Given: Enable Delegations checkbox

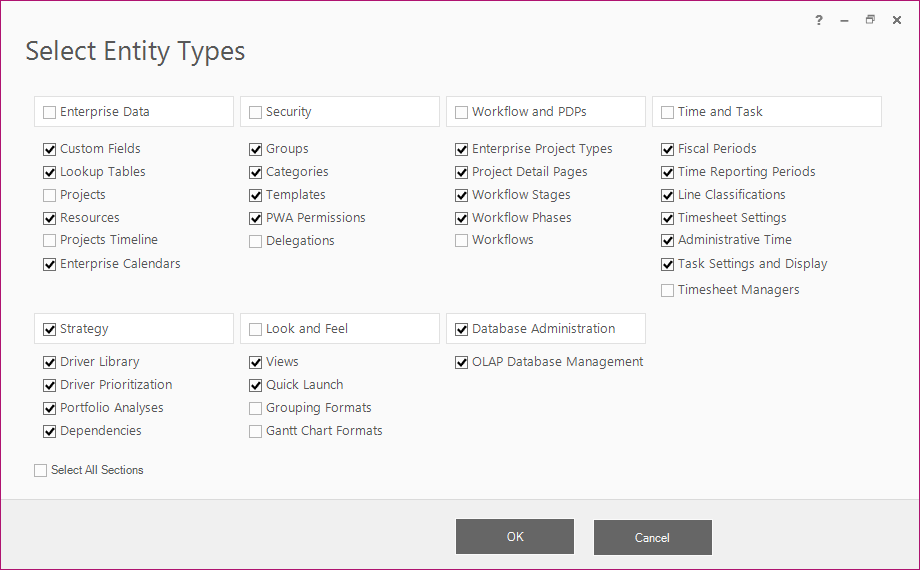Looking at the screenshot, I should click(256, 241).
